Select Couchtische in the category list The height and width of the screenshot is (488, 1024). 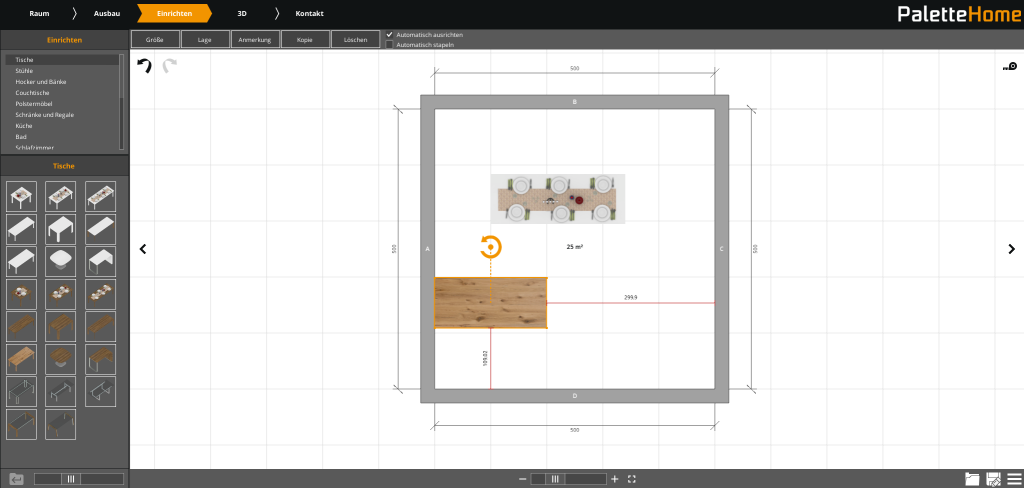coord(32,93)
